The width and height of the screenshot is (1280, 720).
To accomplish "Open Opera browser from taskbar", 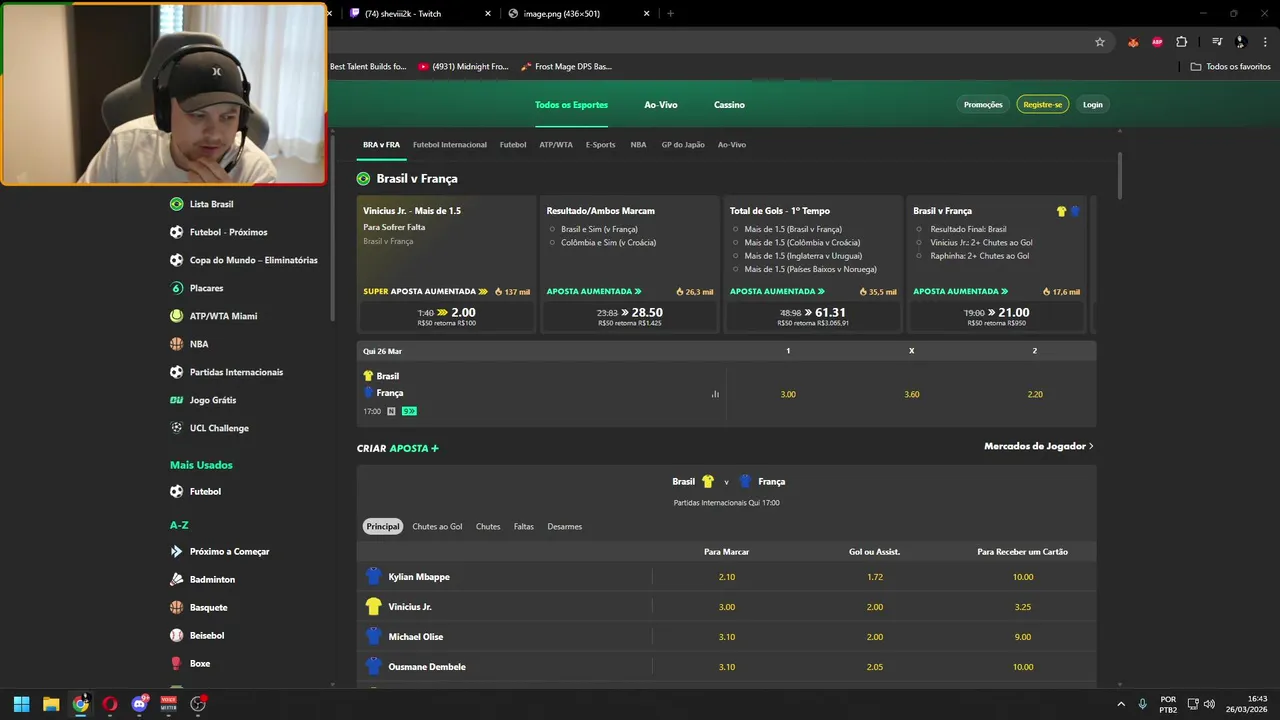I will click(x=110, y=704).
